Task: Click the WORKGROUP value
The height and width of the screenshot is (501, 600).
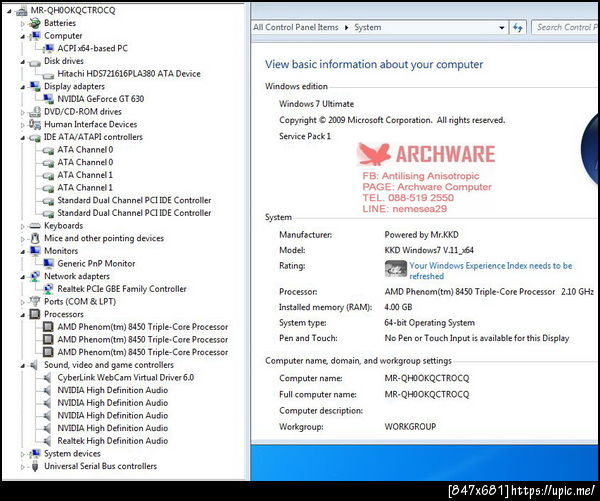Action: pyautogui.click(x=410, y=427)
